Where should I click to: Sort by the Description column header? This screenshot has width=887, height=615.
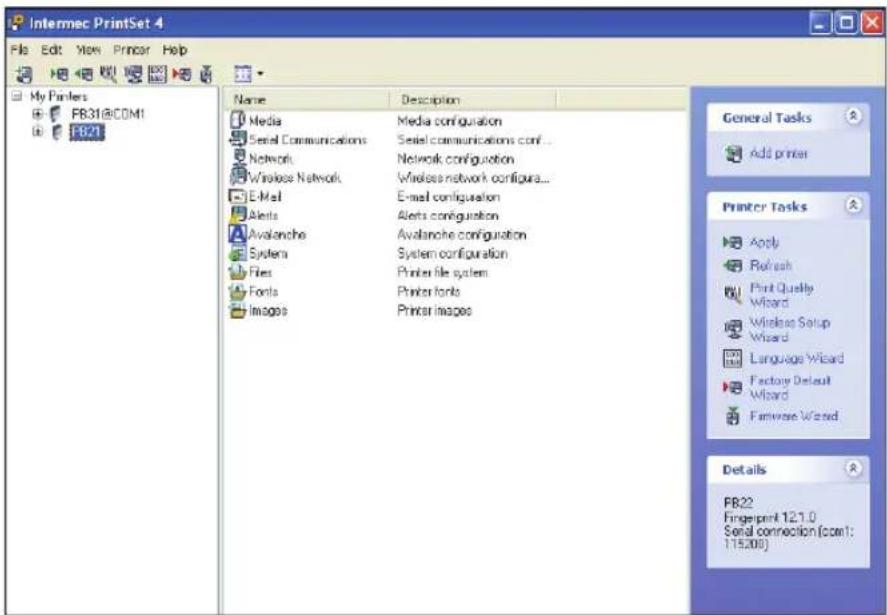point(473,100)
